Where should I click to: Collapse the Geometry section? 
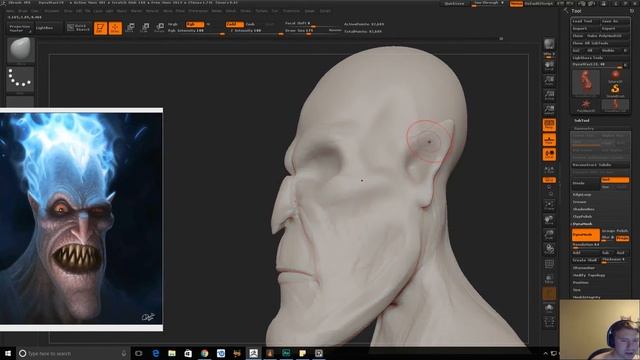click(x=583, y=128)
